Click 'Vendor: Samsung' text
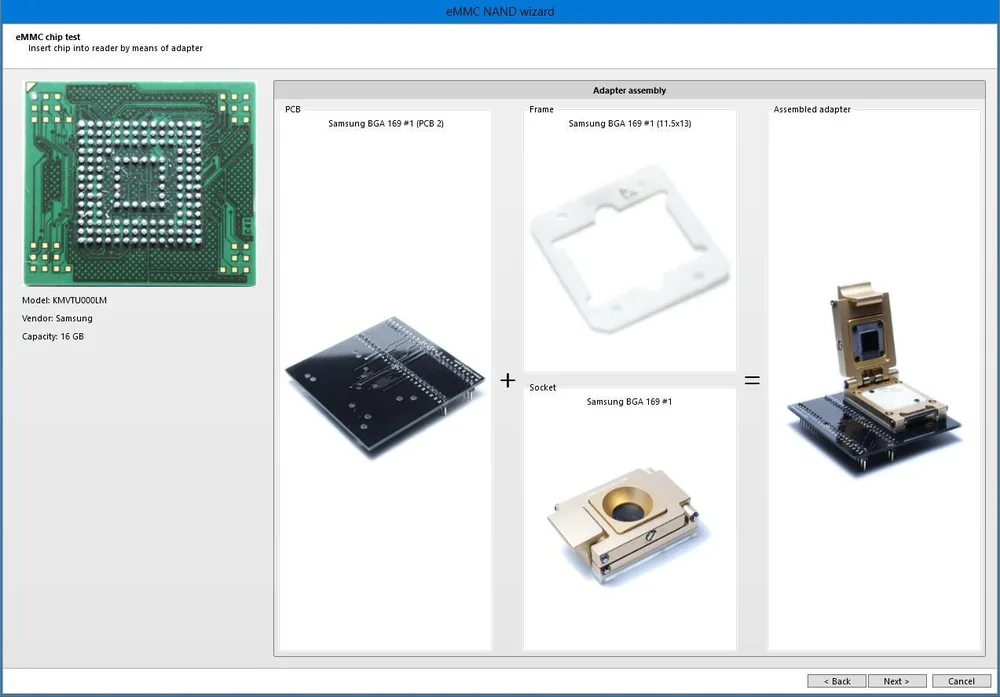The image size is (1000, 697). point(57,318)
